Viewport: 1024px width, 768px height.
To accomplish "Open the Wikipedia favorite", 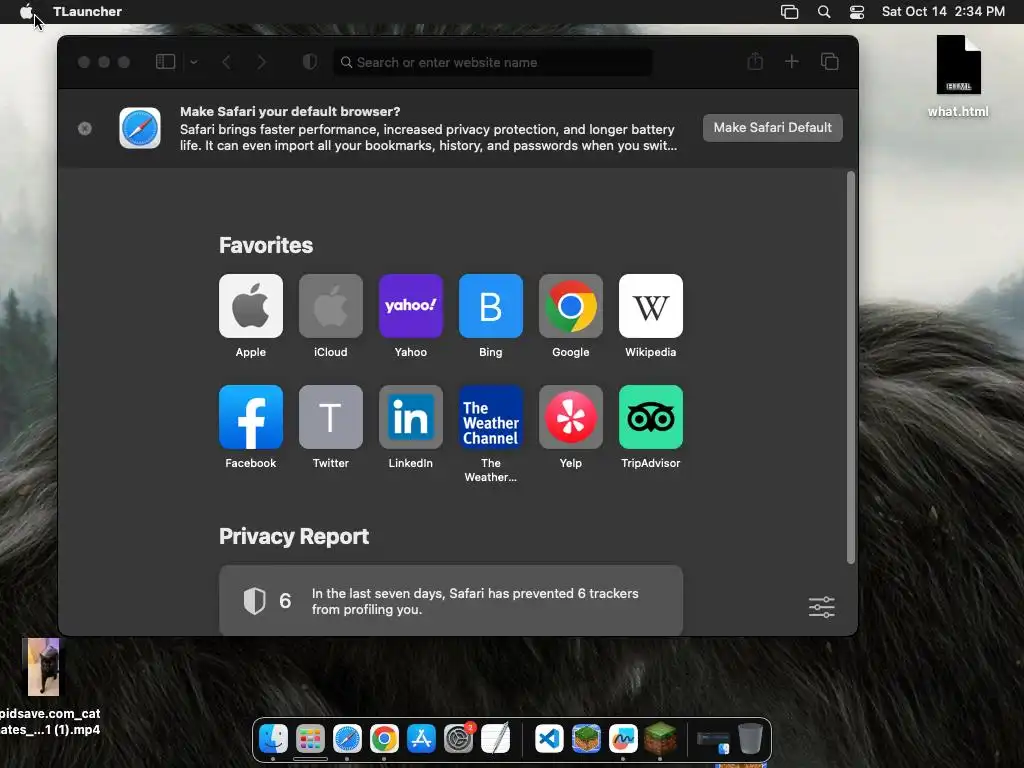I will [x=650, y=306].
